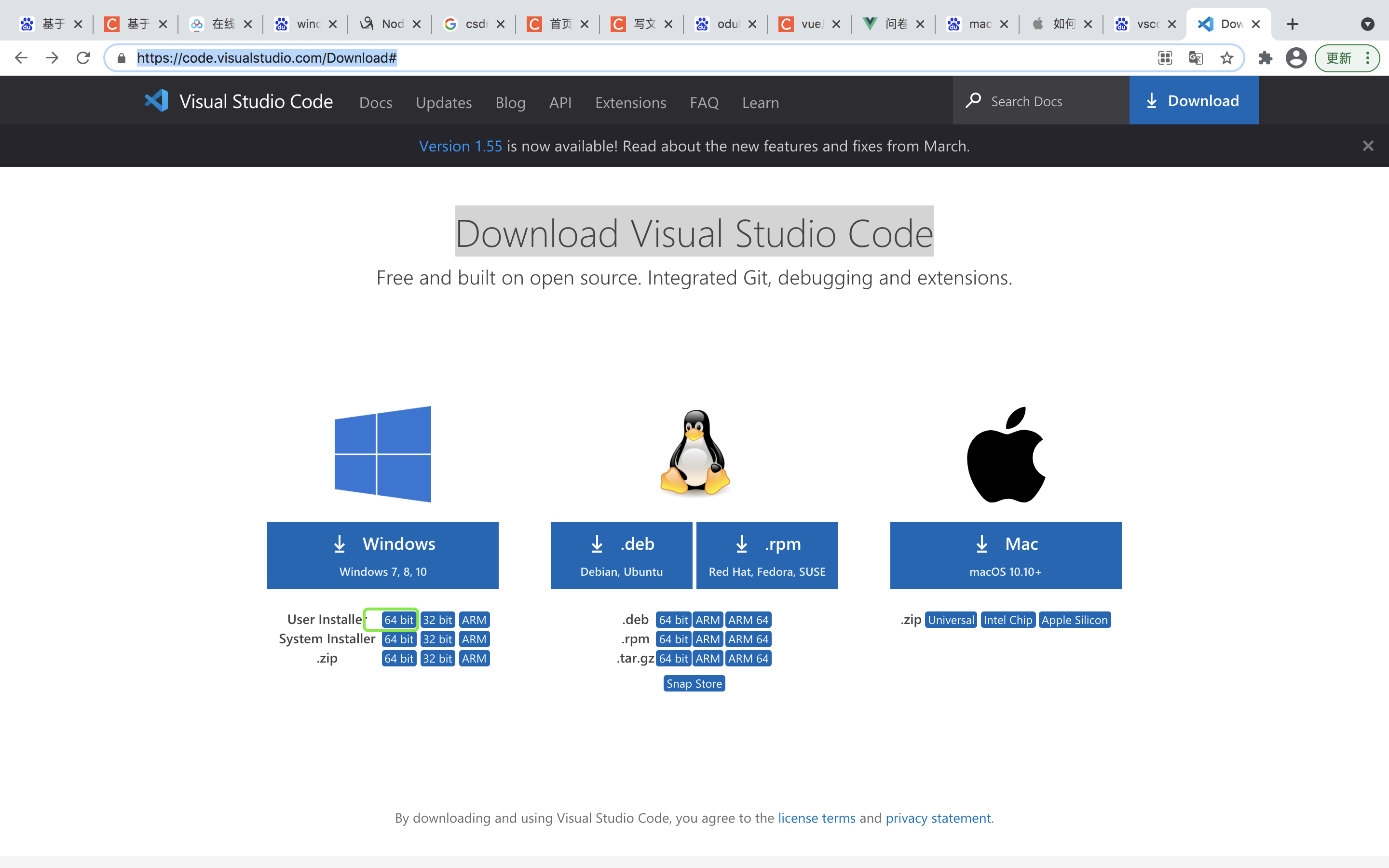
Task: Click the QR code icon in address bar
Action: (x=1165, y=58)
